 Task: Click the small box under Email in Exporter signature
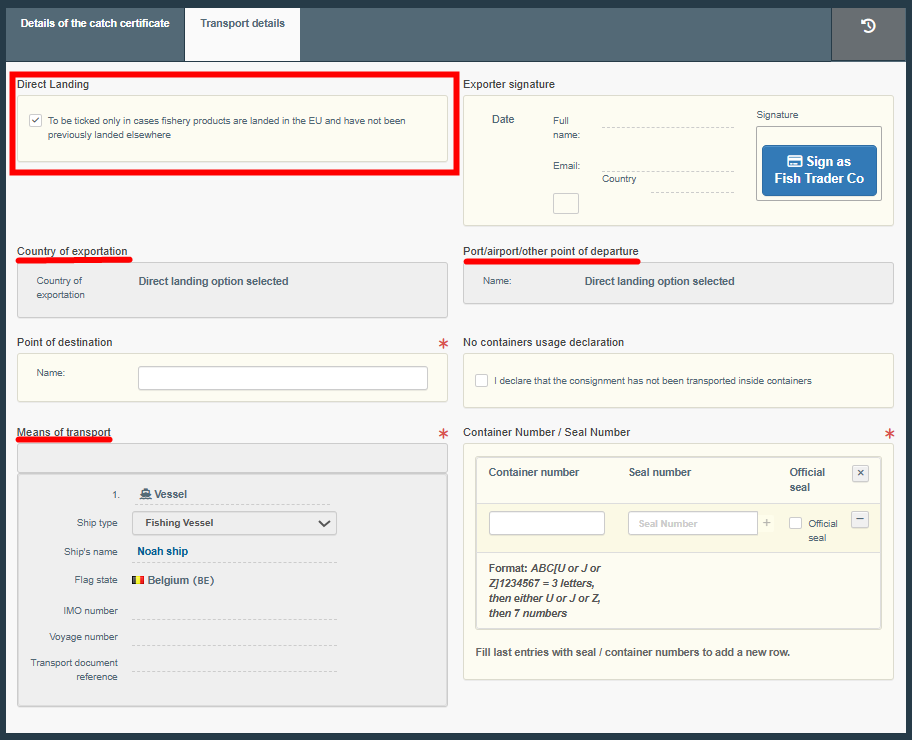(x=566, y=203)
